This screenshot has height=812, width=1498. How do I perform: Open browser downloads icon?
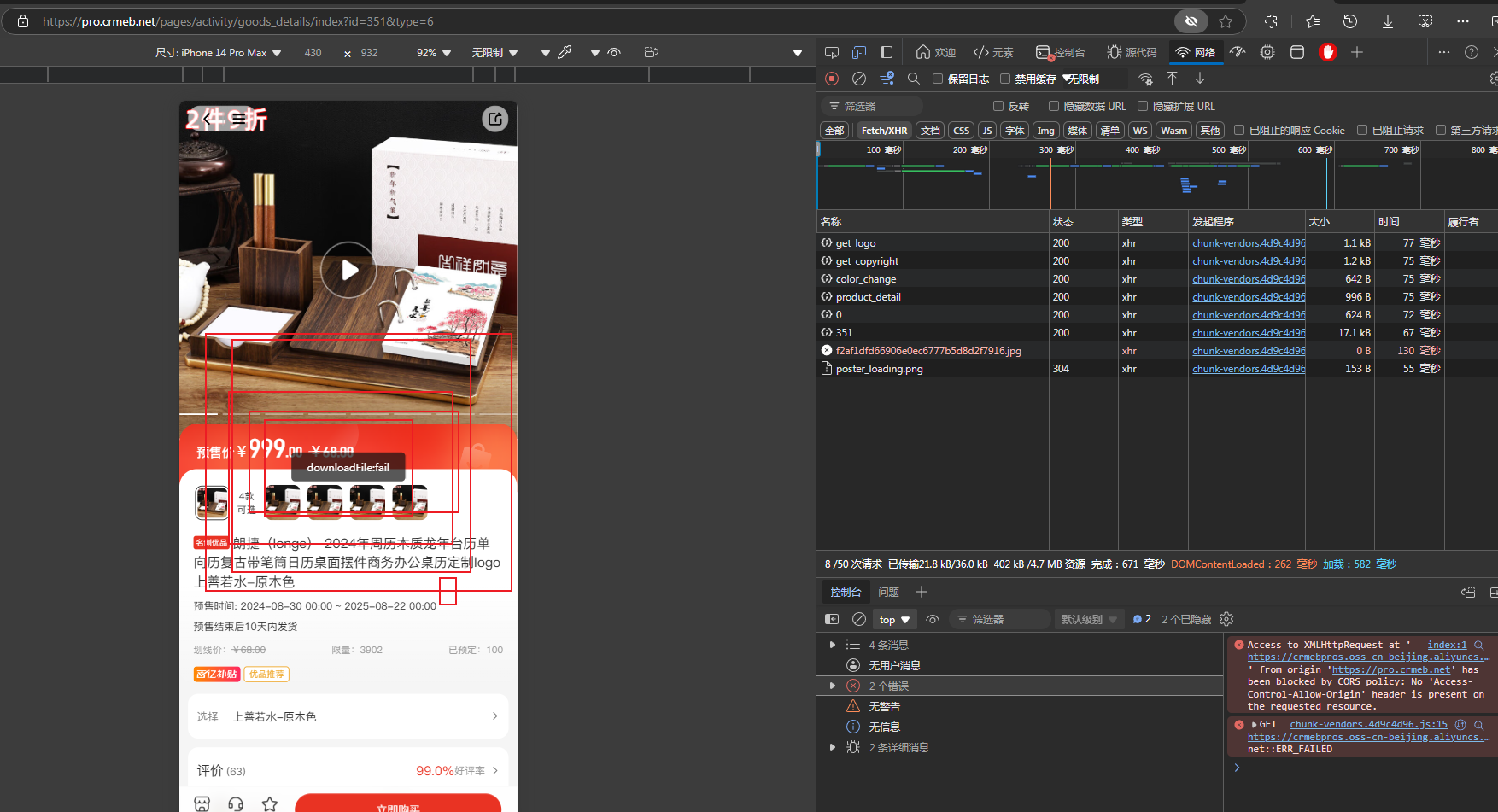pyautogui.click(x=1388, y=21)
